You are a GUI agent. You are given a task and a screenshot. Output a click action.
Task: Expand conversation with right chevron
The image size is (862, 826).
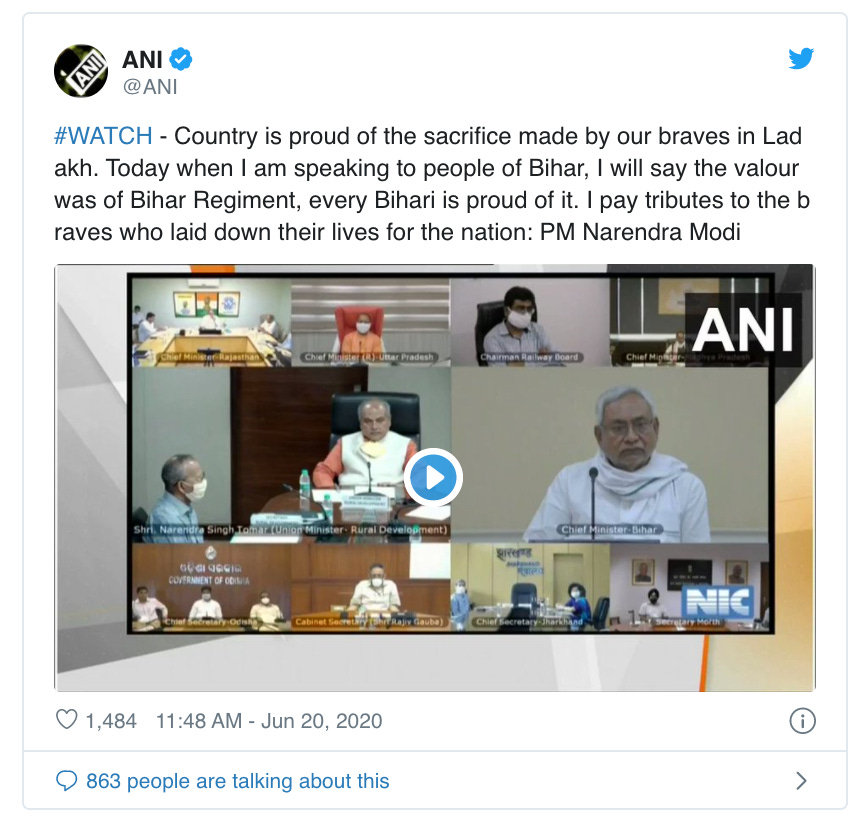pyautogui.click(x=802, y=780)
